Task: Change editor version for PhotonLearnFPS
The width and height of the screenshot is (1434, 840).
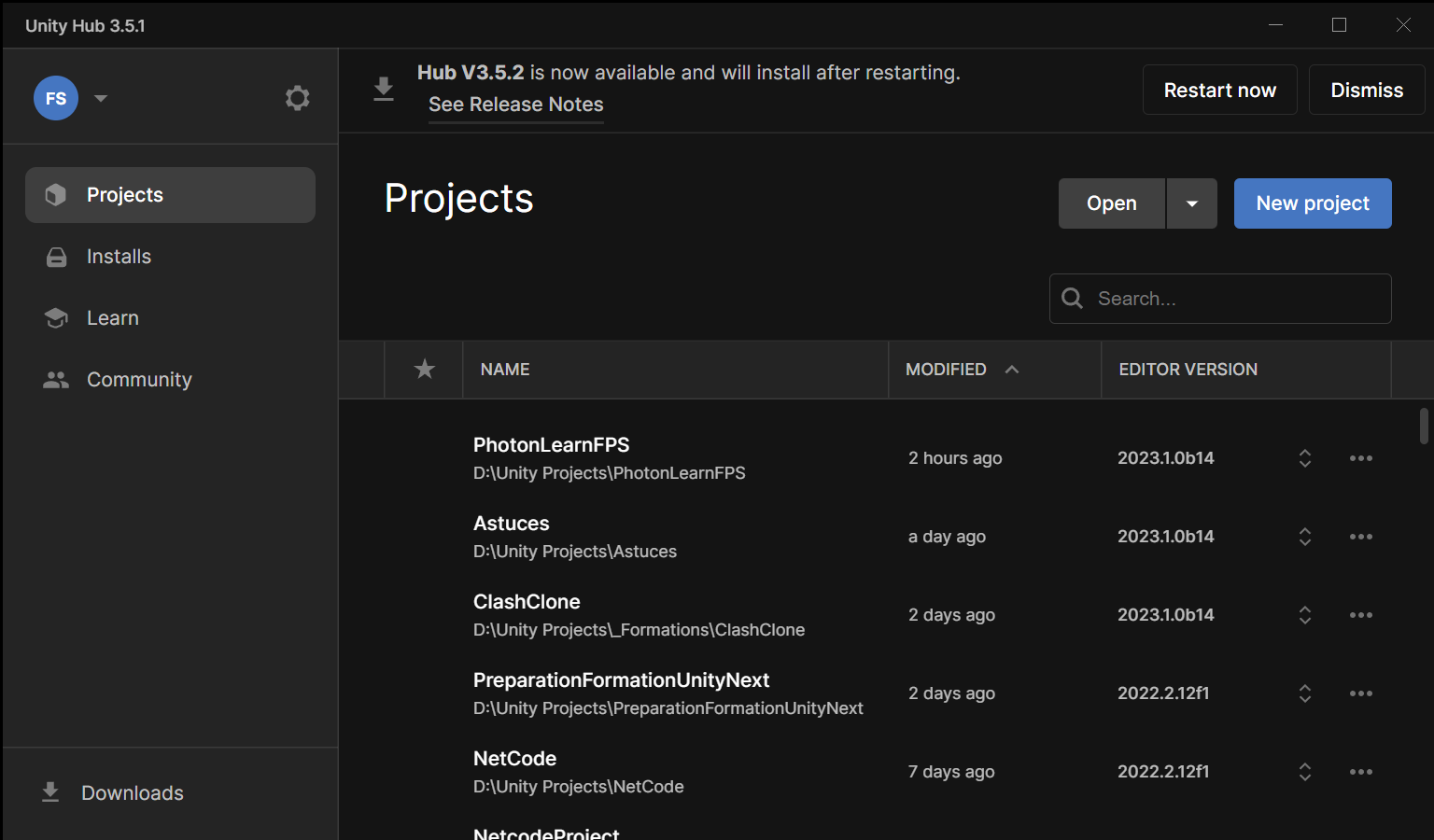Action: click(x=1305, y=458)
